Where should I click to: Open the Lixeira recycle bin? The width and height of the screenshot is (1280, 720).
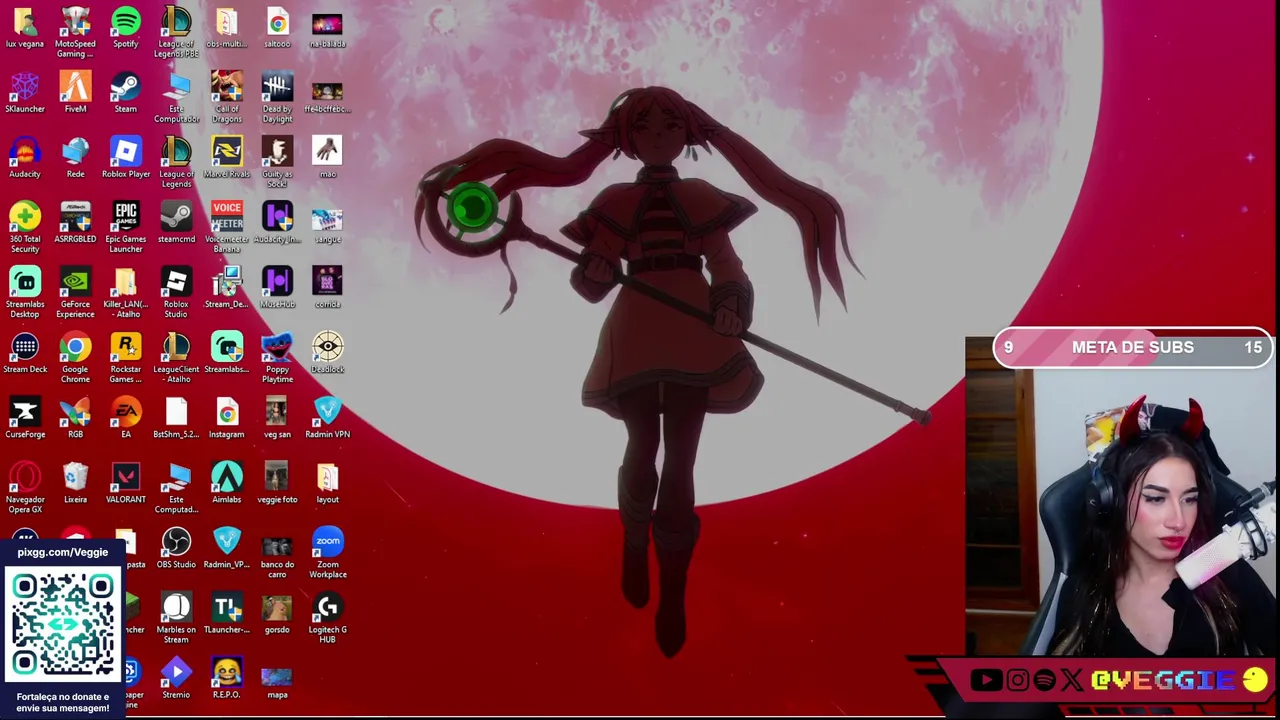click(75, 482)
